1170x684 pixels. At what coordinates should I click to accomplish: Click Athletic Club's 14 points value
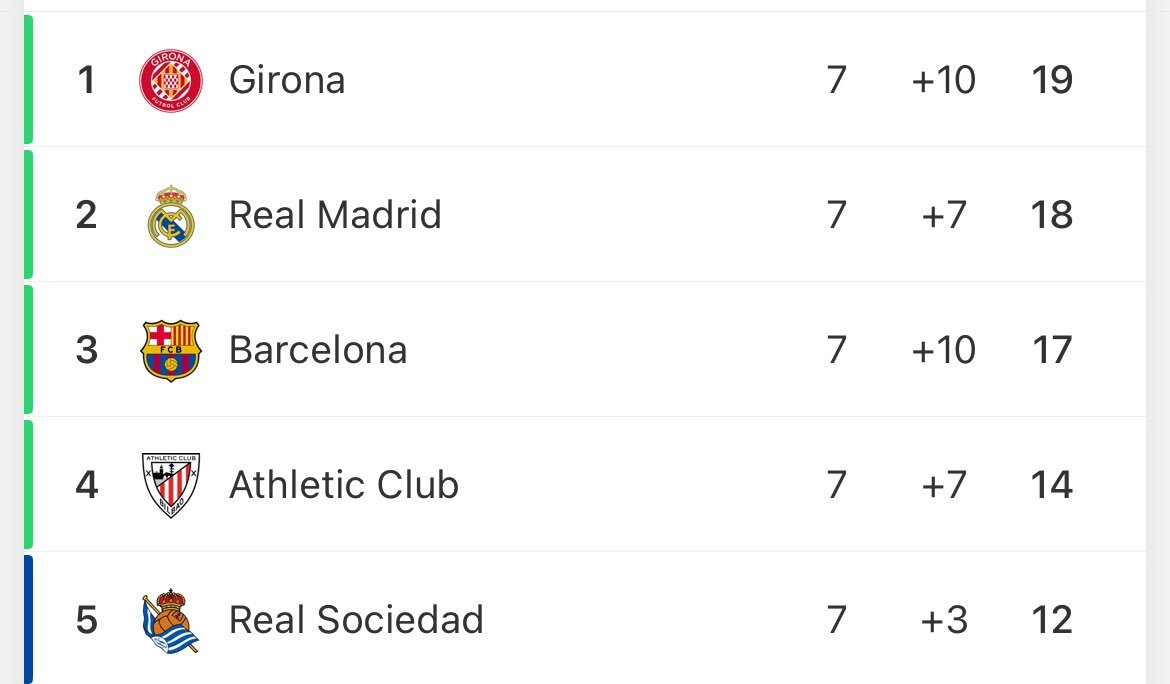click(1052, 485)
